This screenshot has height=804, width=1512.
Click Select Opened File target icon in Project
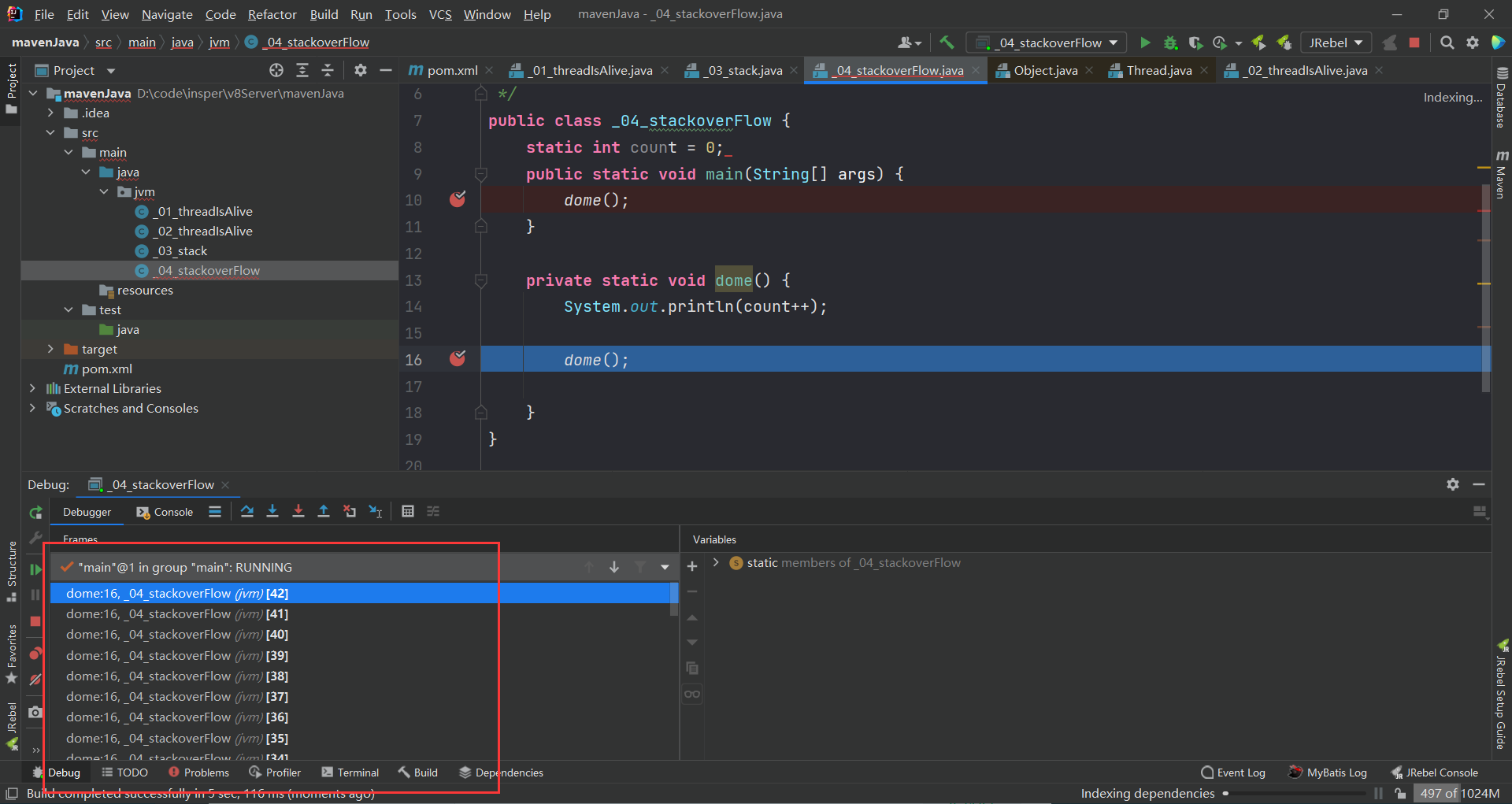coord(276,70)
